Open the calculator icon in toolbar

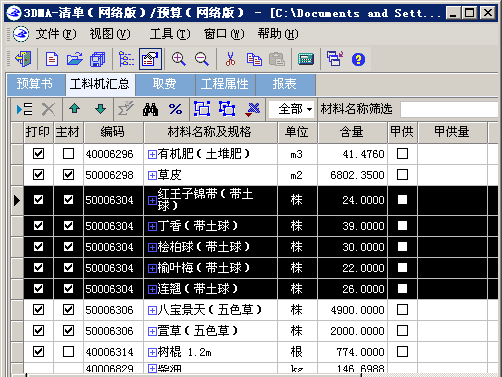pyautogui.click(x=306, y=59)
